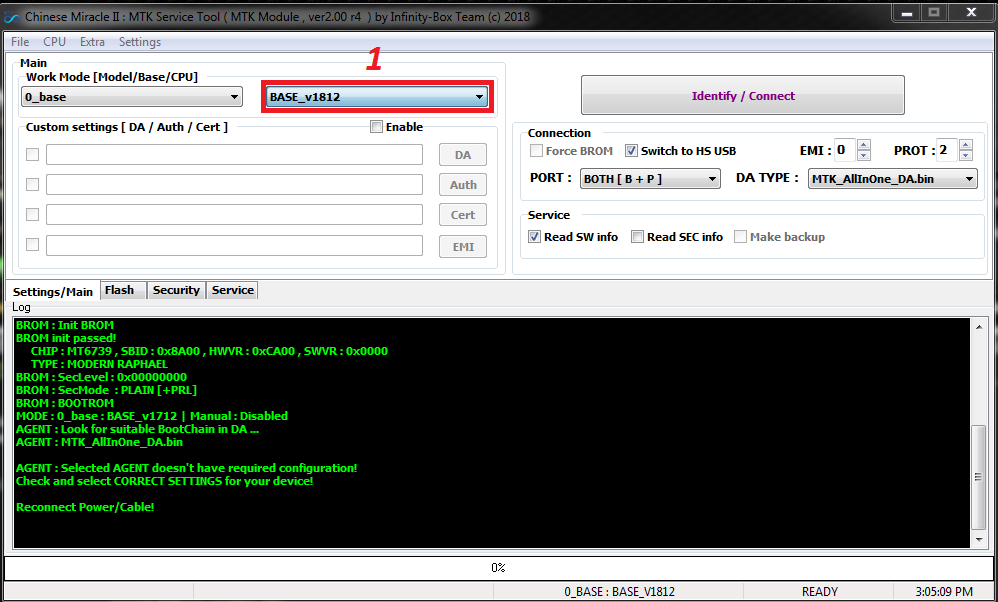
Task: Open the Extra menu
Action: point(92,42)
